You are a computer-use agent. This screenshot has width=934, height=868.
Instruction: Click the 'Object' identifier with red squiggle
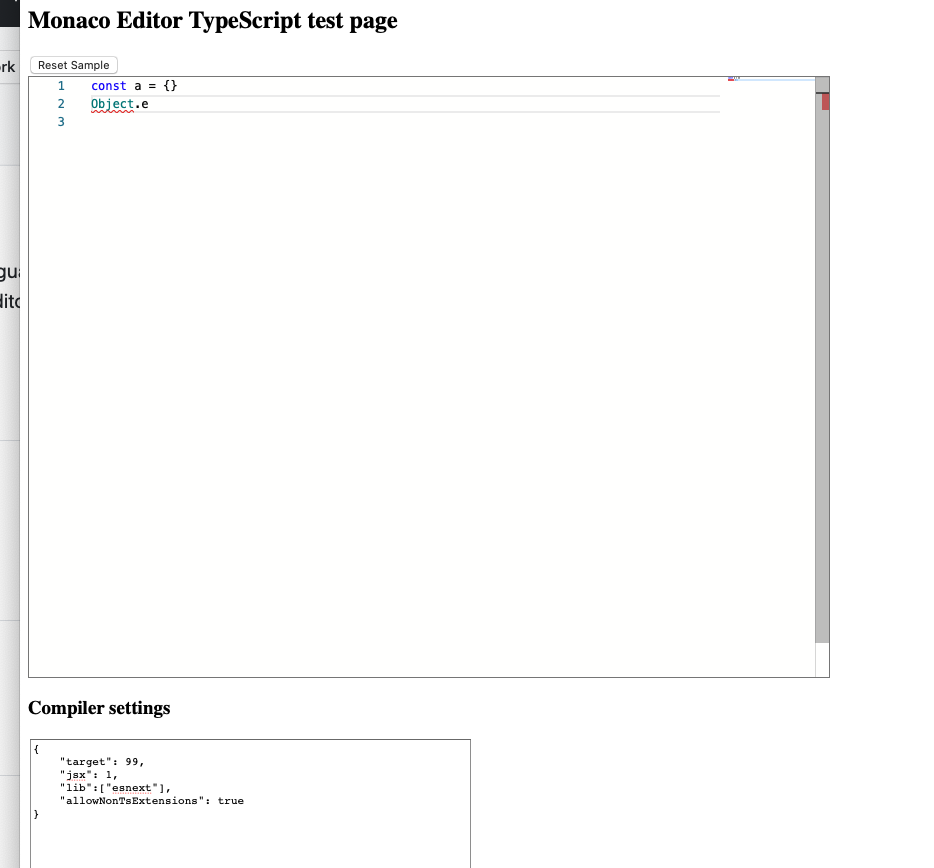[113, 104]
